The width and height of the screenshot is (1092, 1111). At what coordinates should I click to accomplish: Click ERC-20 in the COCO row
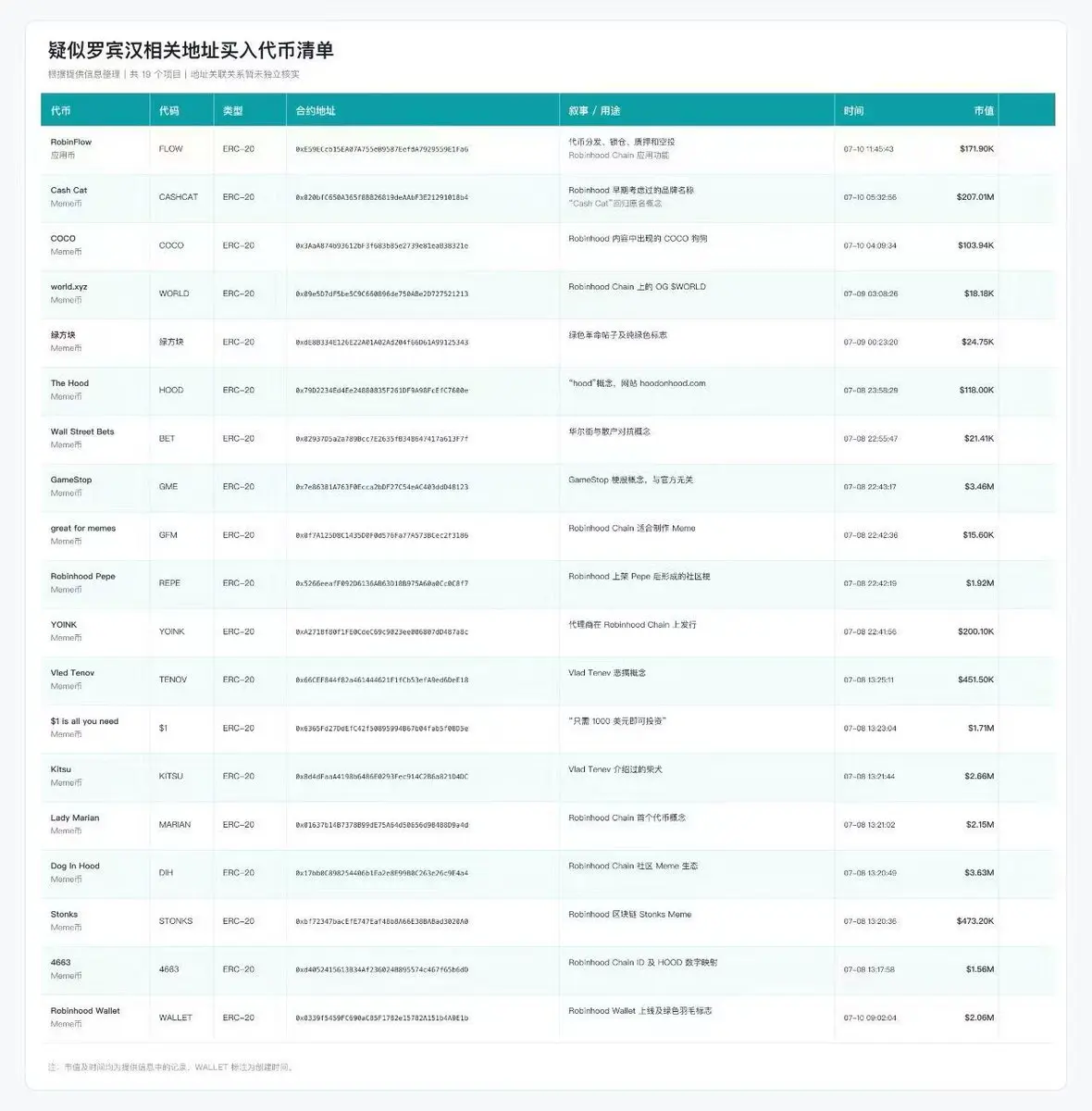(239, 245)
